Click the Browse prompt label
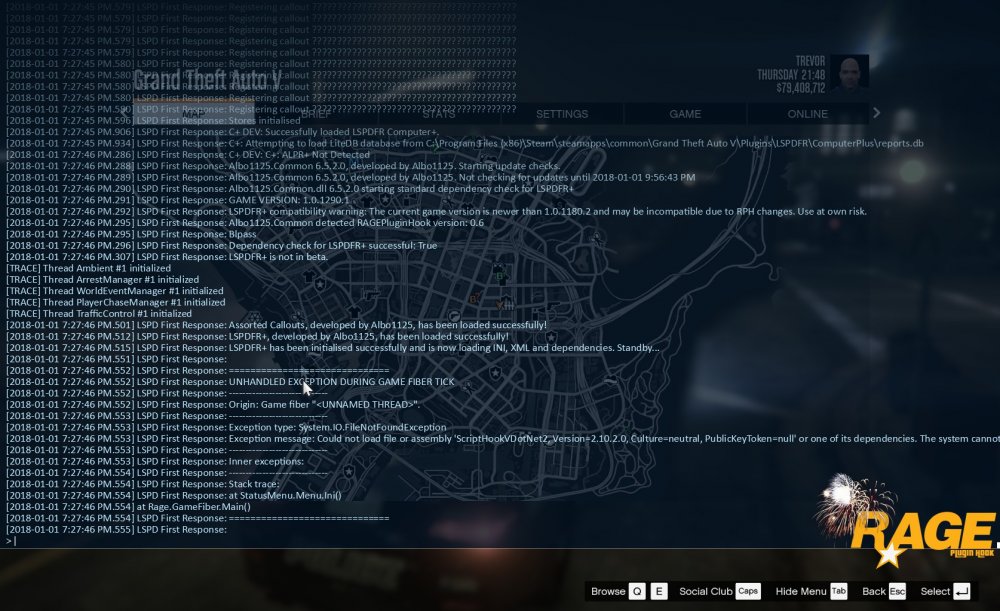The image size is (1000, 611). coord(608,591)
